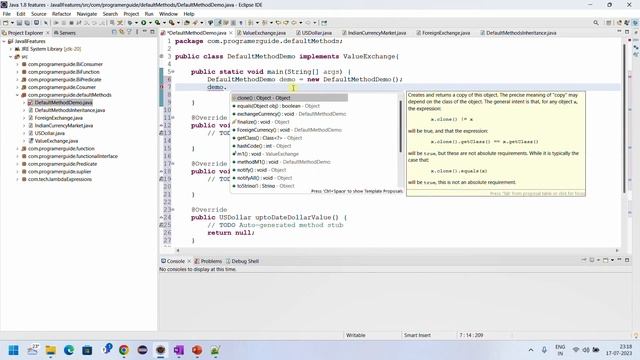This screenshot has width=640, height=360.
Task: Collapse the Java8Features project node
Action: click(x=4, y=41)
